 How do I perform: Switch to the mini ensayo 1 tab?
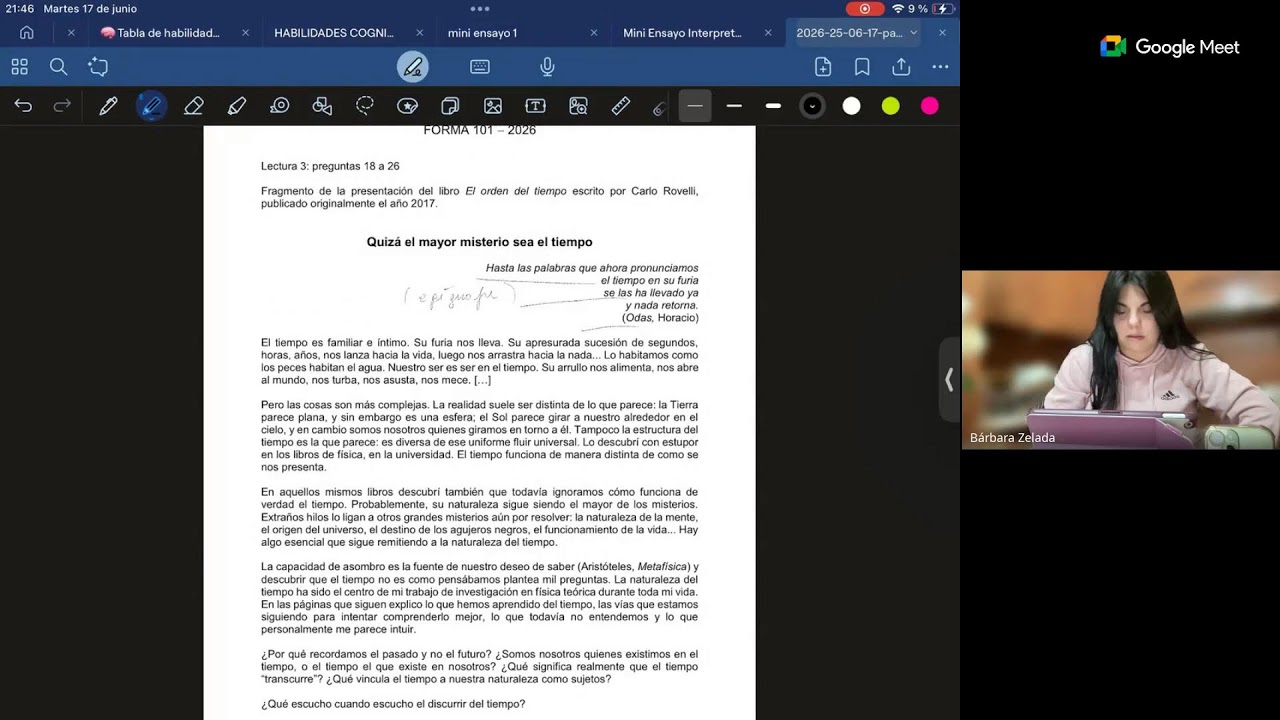(x=482, y=33)
